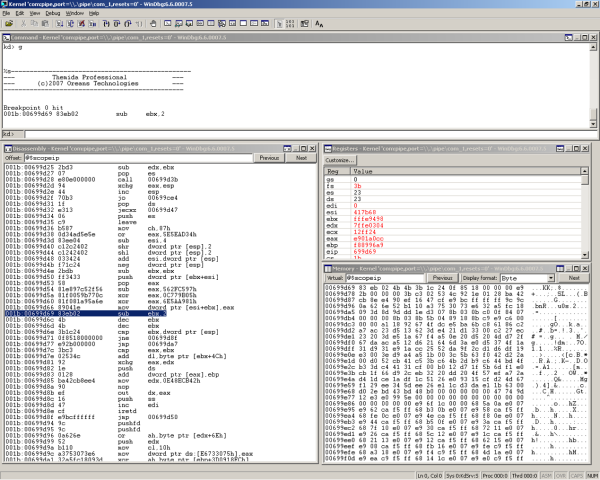This screenshot has width=600, height=480.
Task: Click the Reg column header
Action: pos(338,171)
